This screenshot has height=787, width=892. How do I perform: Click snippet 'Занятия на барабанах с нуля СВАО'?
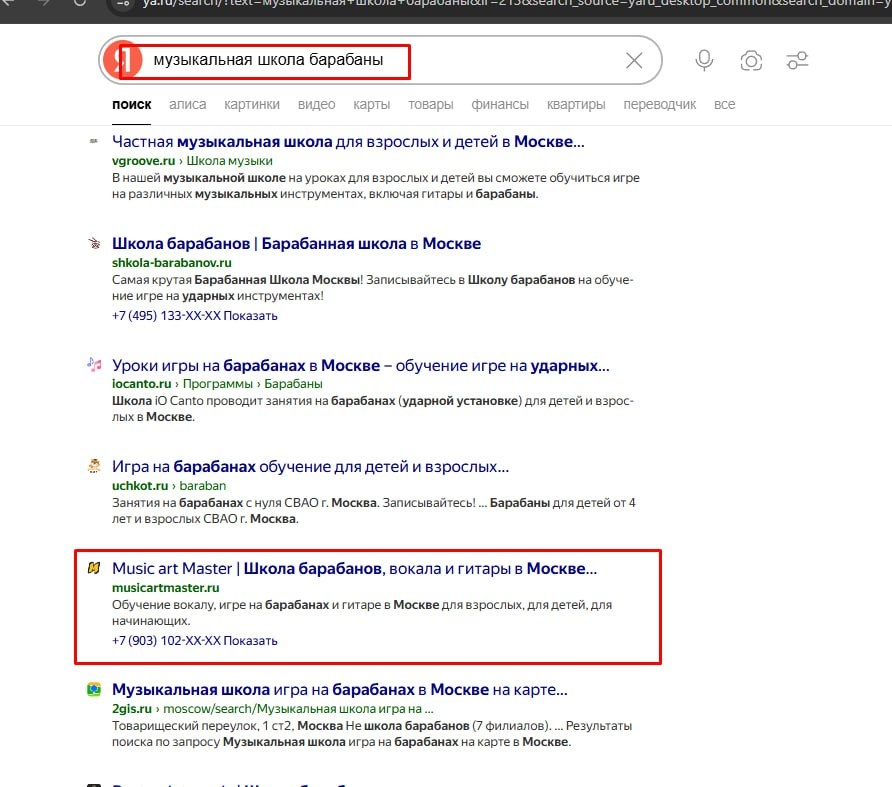[374, 511]
